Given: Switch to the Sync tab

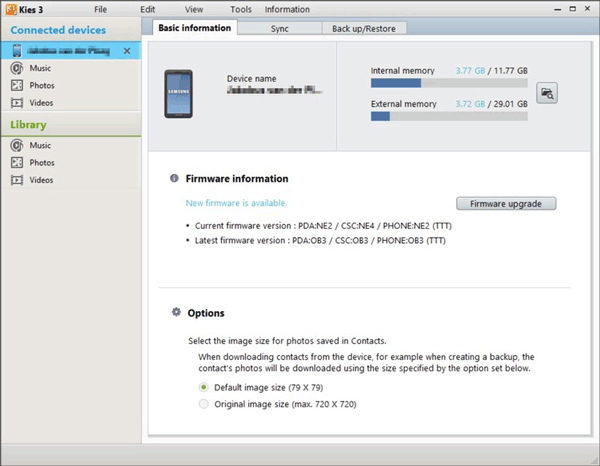Looking at the screenshot, I should coord(279,29).
